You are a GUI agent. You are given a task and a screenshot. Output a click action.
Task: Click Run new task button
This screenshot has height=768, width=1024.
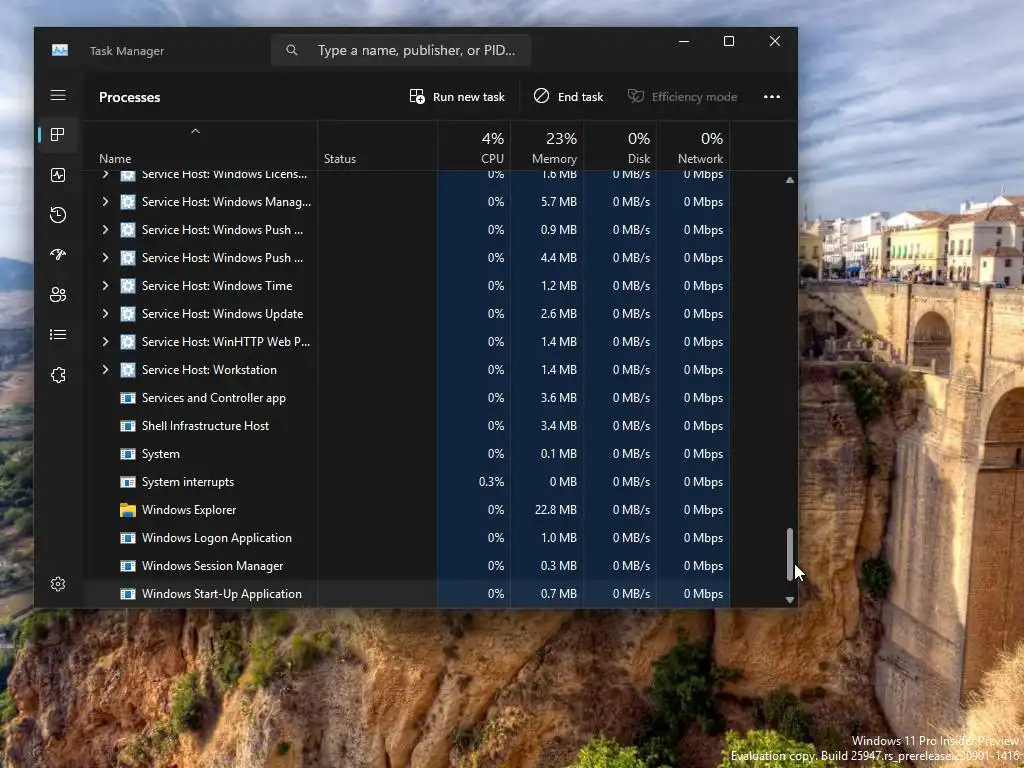pyautogui.click(x=457, y=97)
